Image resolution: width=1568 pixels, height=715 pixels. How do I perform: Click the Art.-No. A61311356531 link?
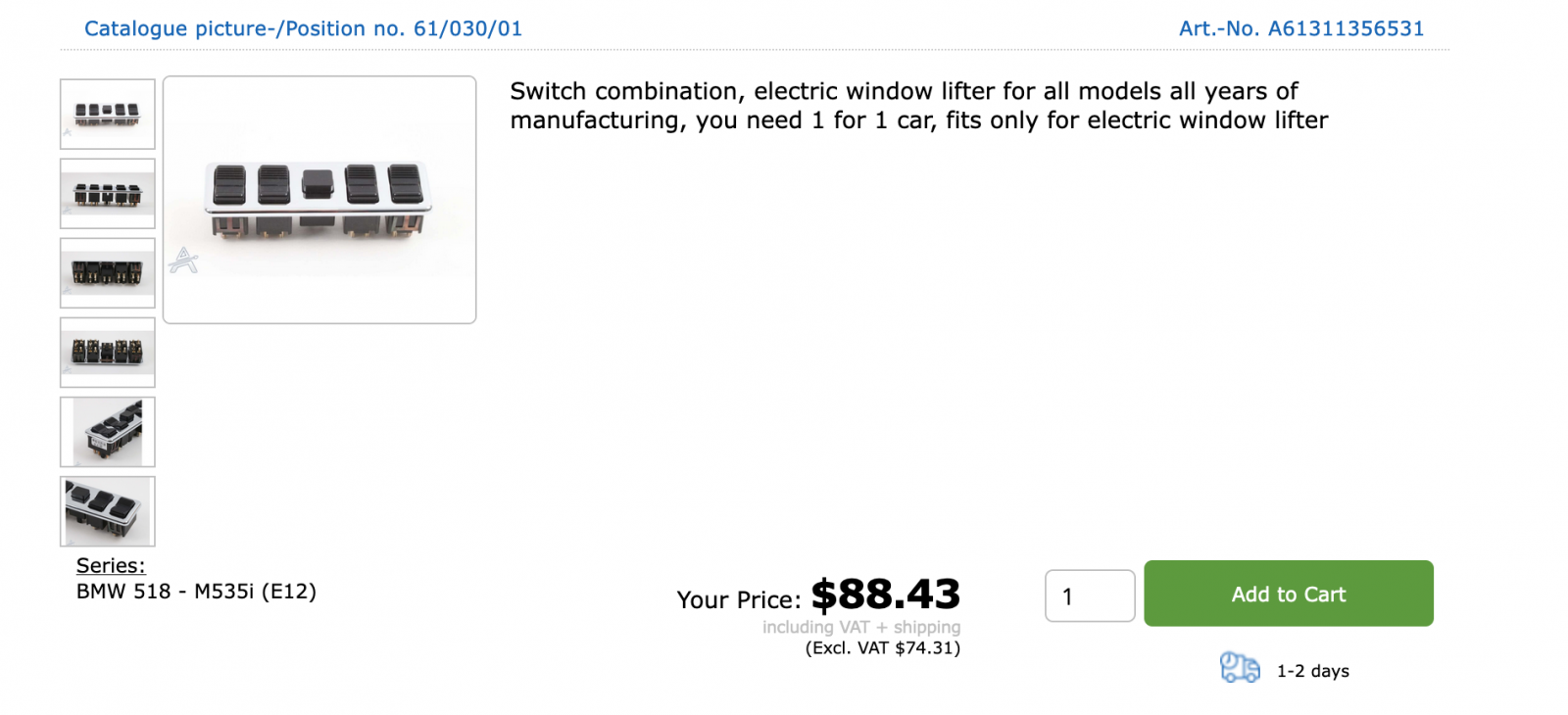click(x=1300, y=28)
